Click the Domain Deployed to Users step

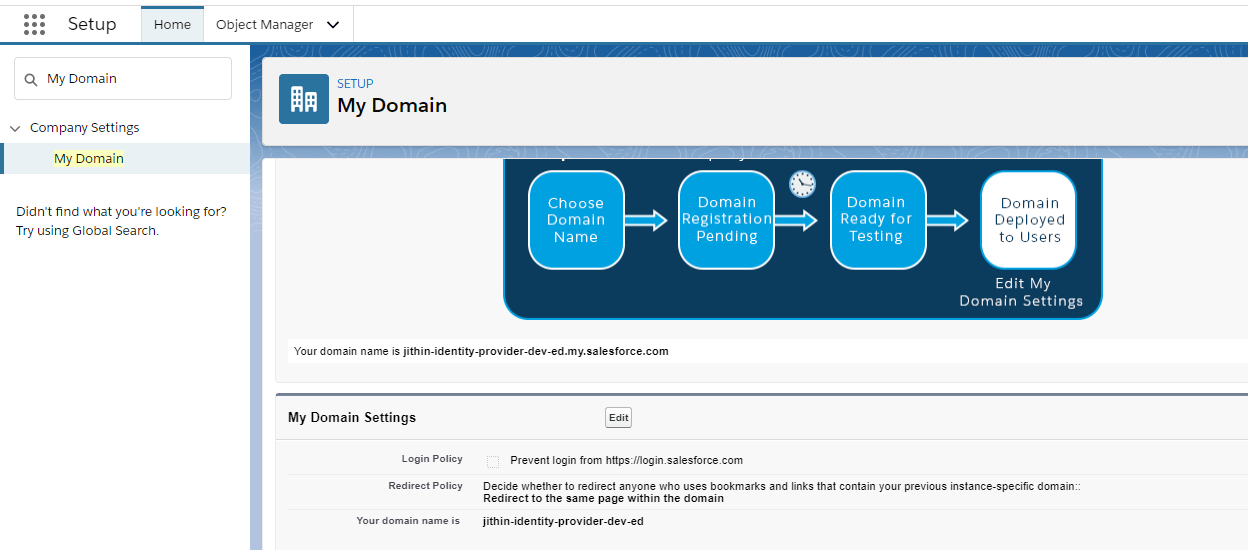pyautogui.click(x=1029, y=220)
